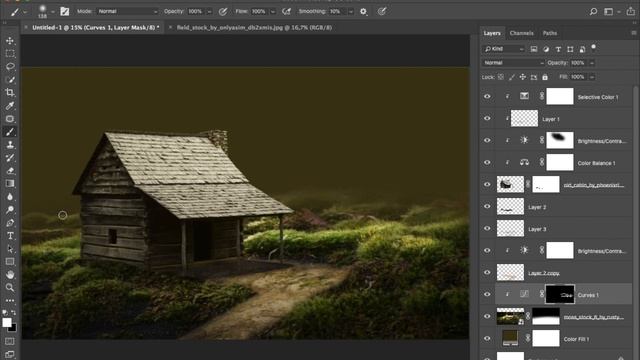Open the brush Opacity slider arrow
The width and height of the screenshot is (640, 360).
[x=209, y=11]
